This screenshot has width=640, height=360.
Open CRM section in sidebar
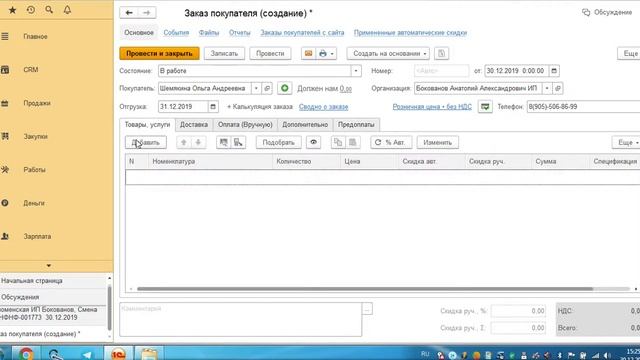tap(31, 70)
